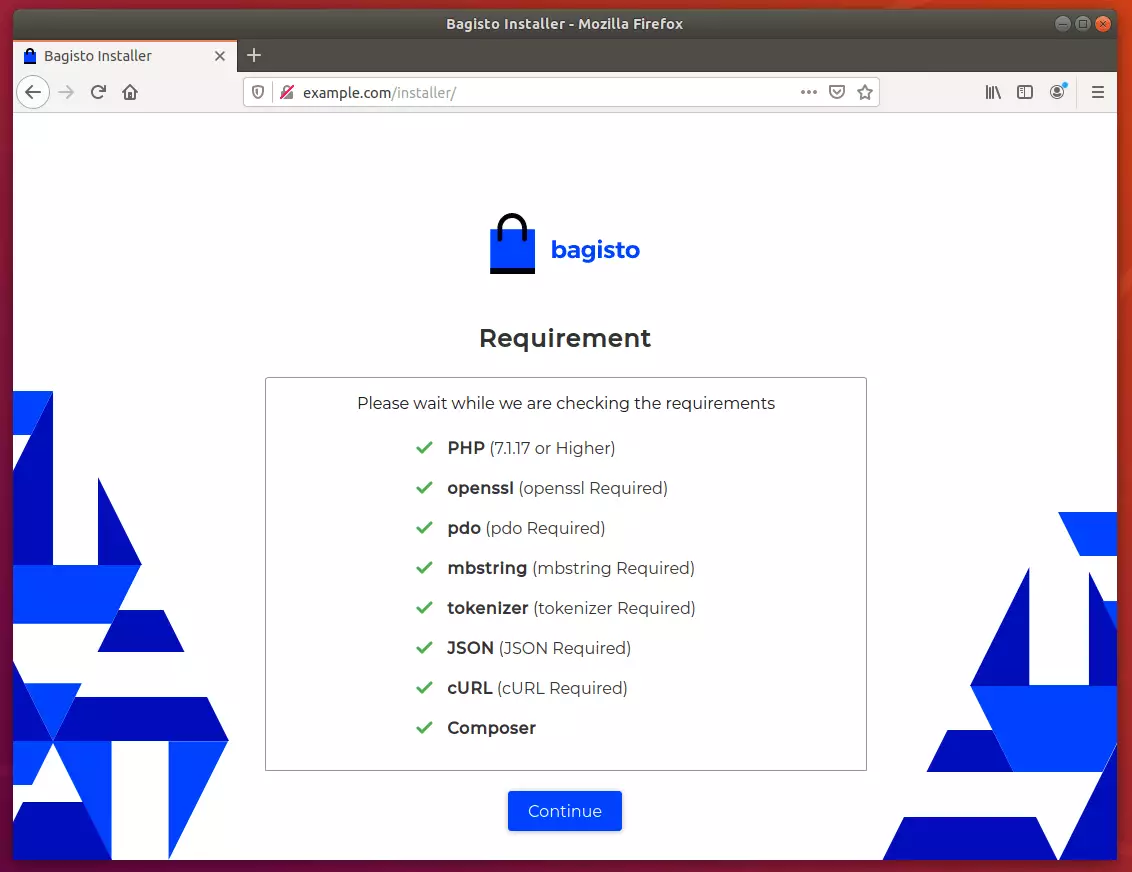Minimize the Firefox window
The image size is (1132, 872).
pyautogui.click(x=1063, y=24)
